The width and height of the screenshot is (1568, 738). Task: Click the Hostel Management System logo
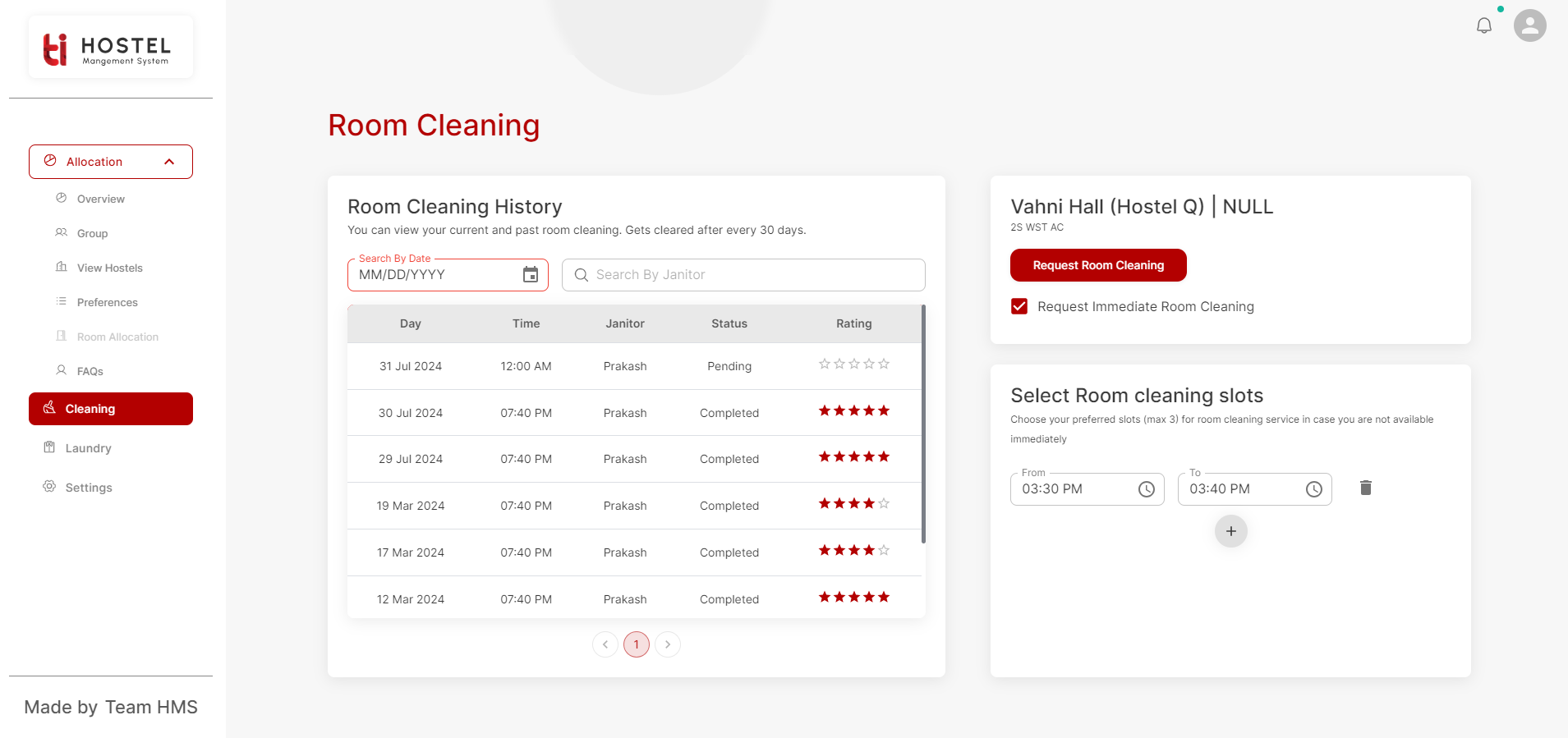(x=111, y=48)
